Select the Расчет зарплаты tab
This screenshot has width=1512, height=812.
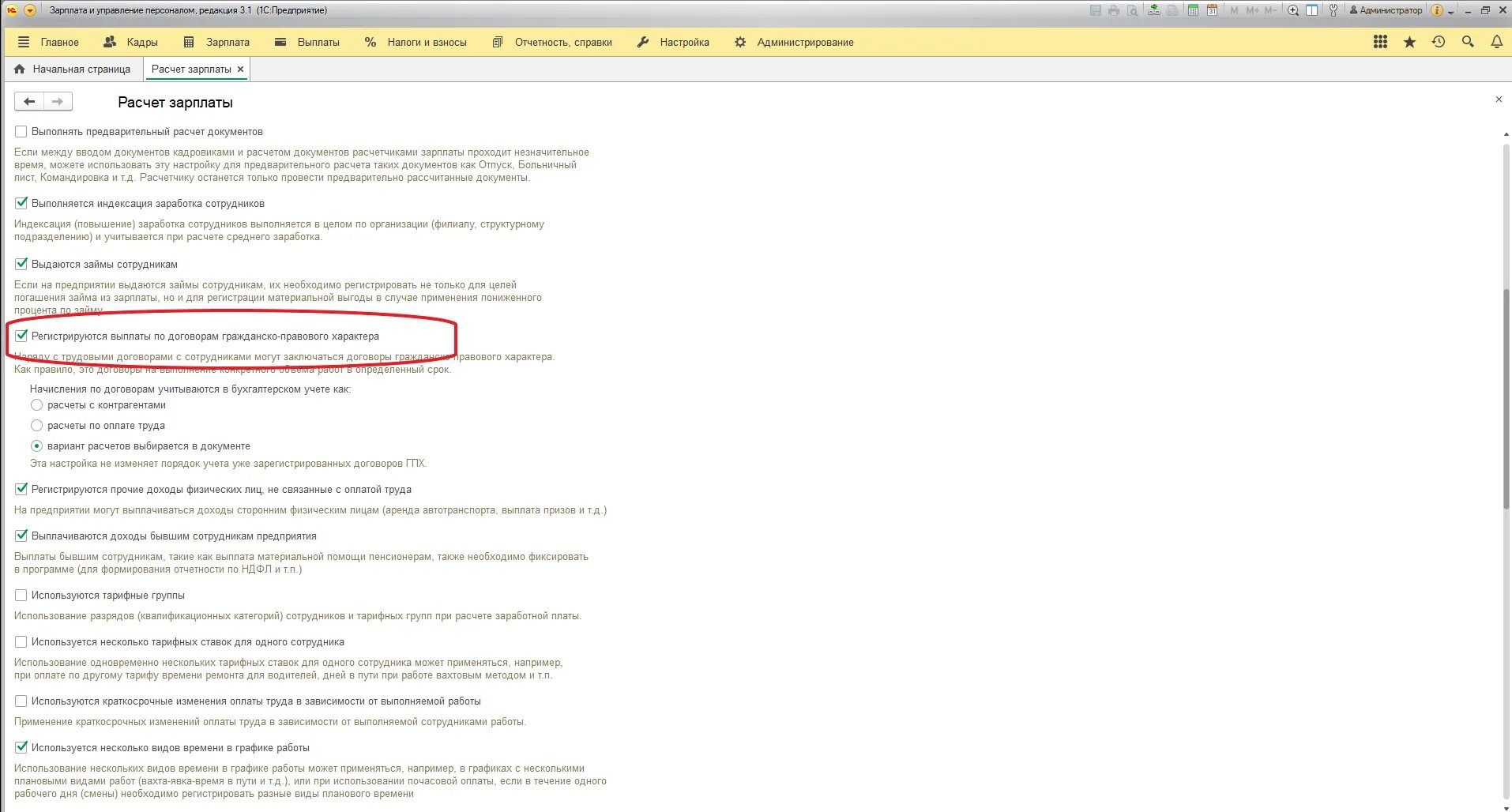(191, 70)
